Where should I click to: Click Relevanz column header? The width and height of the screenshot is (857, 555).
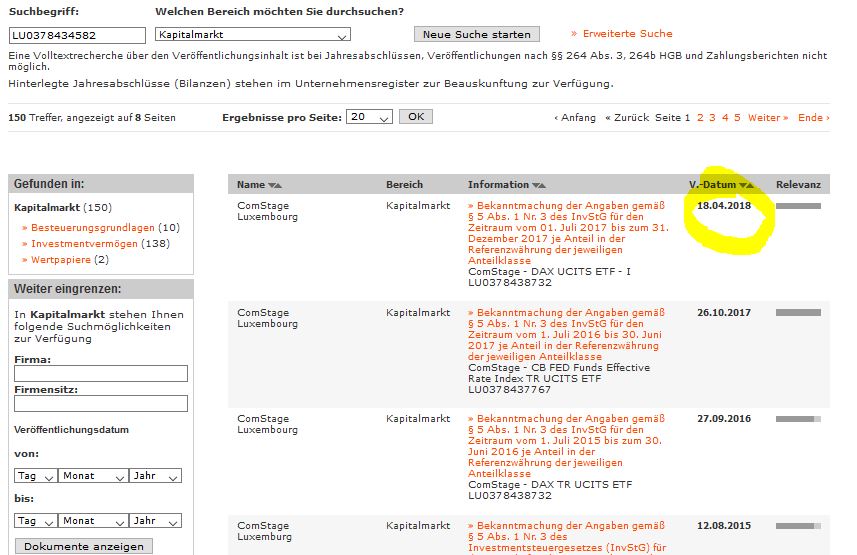point(798,185)
